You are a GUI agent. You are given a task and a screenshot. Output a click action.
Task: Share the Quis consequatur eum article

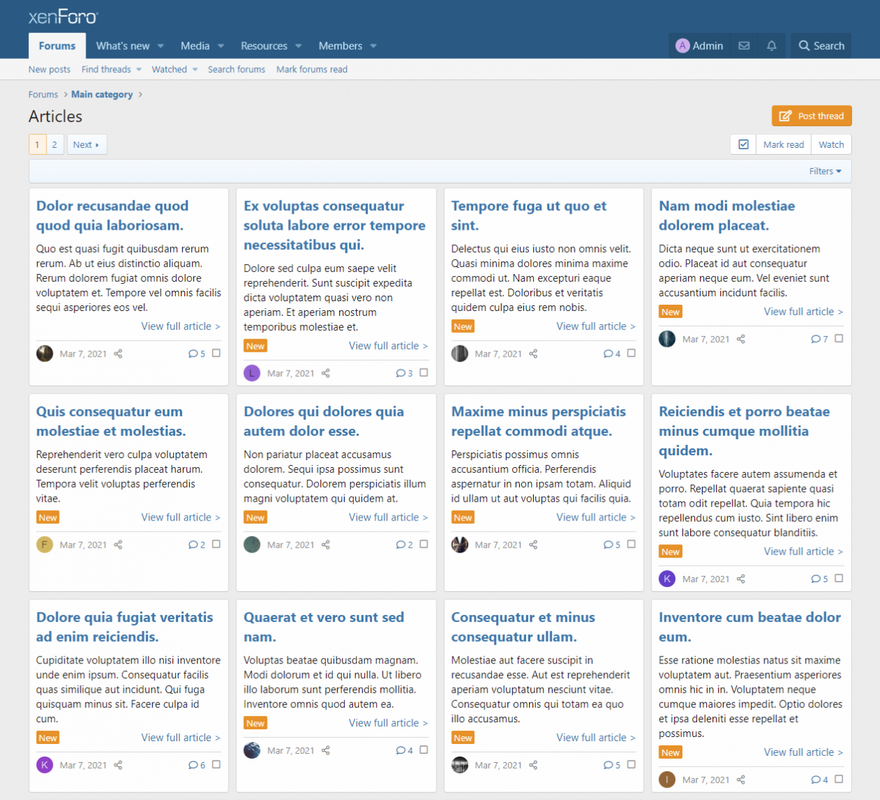point(118,545)
